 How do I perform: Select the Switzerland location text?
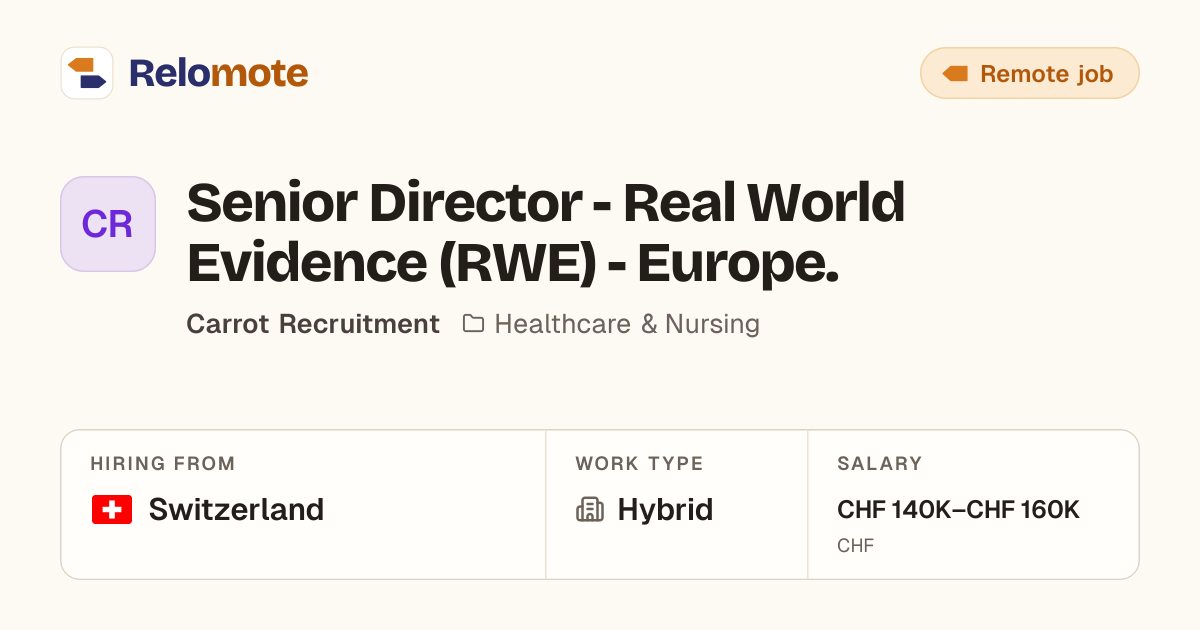pos(236,510)
